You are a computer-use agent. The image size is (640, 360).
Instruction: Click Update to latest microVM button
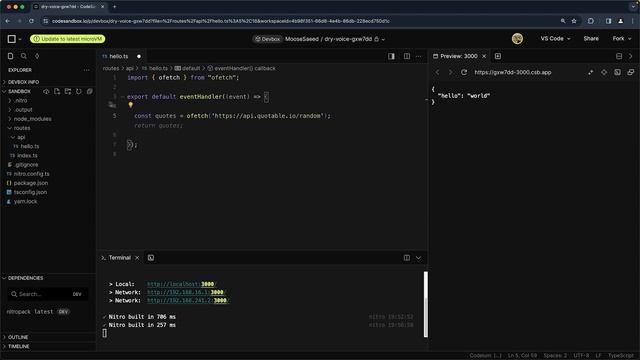point(68,39)
